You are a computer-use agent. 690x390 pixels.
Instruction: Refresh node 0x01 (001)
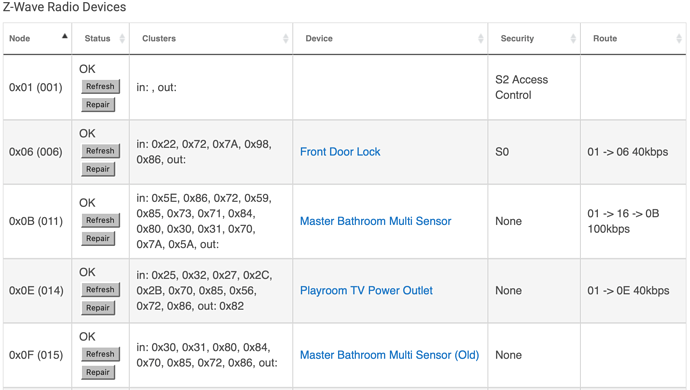[x=100, y=86]
